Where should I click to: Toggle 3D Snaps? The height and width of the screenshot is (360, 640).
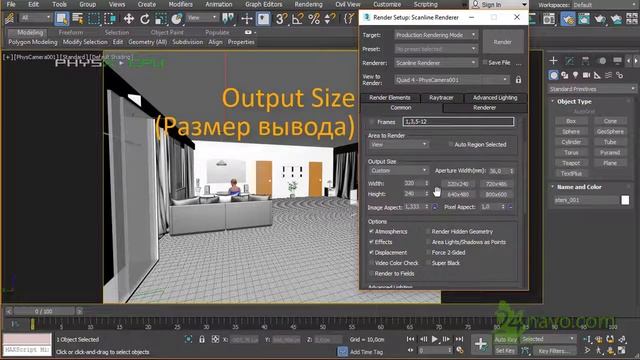[281, 18]
